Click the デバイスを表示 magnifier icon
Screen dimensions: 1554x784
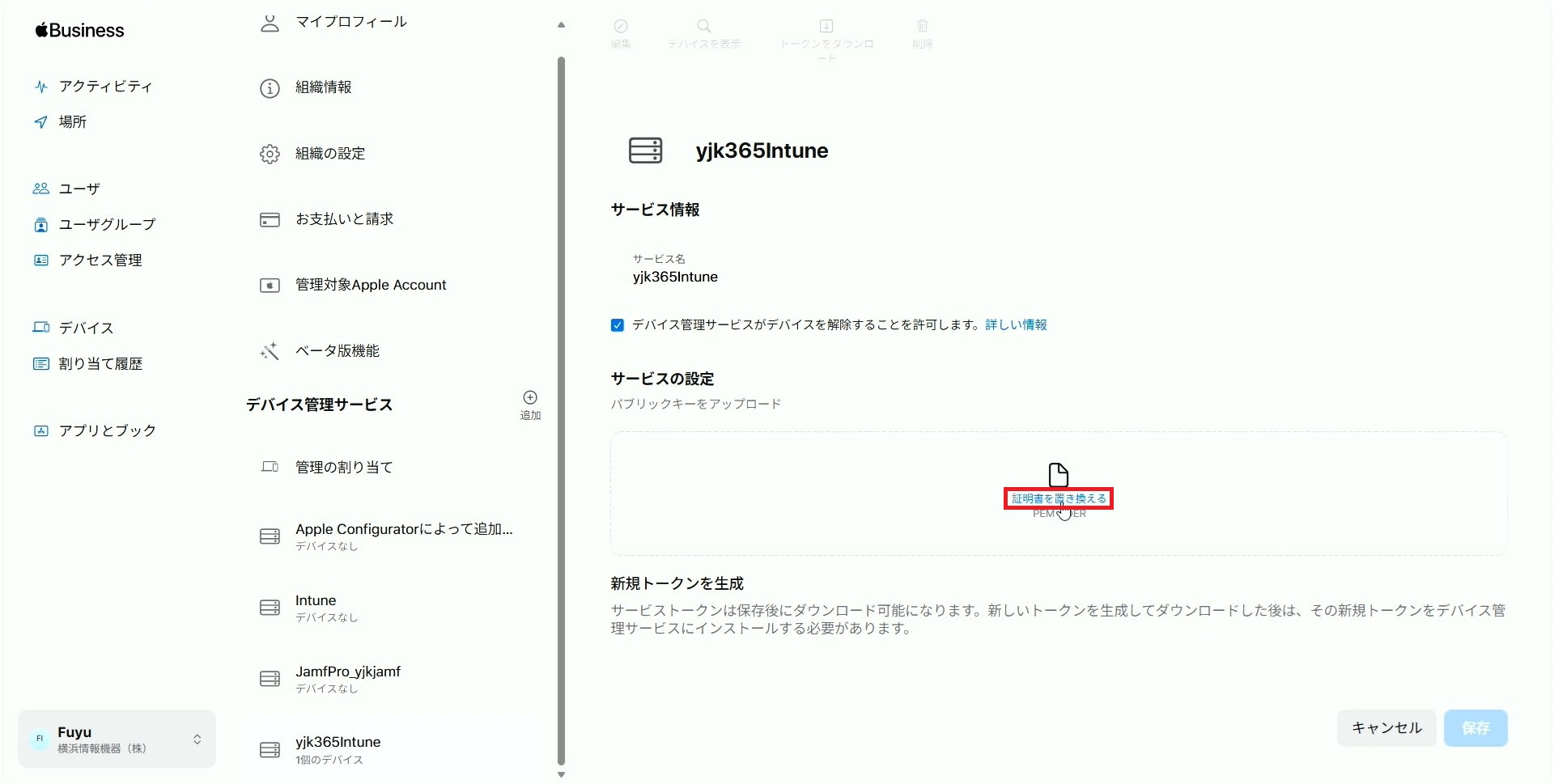pyautogui.click(x=704, y=26)
